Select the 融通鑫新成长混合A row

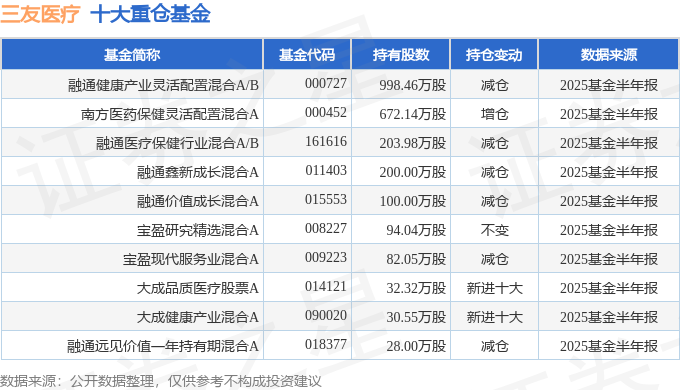coord(340,172)
